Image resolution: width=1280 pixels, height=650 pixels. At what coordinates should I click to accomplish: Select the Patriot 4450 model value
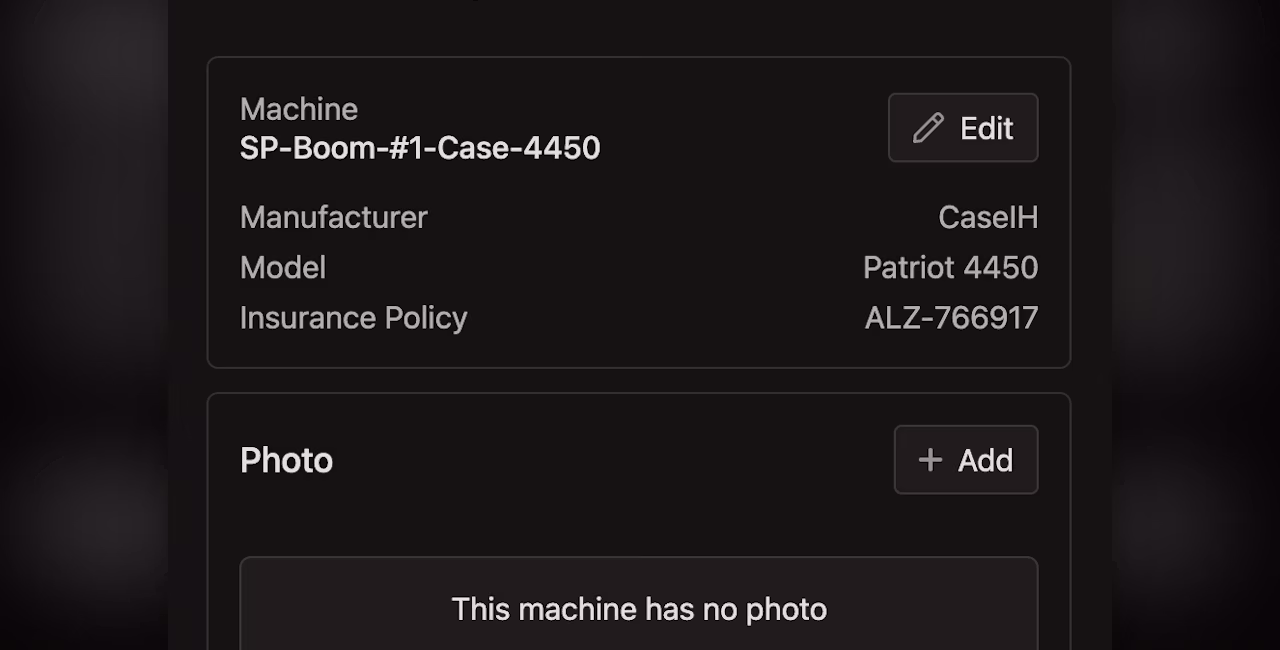click(x=950, y=267)
